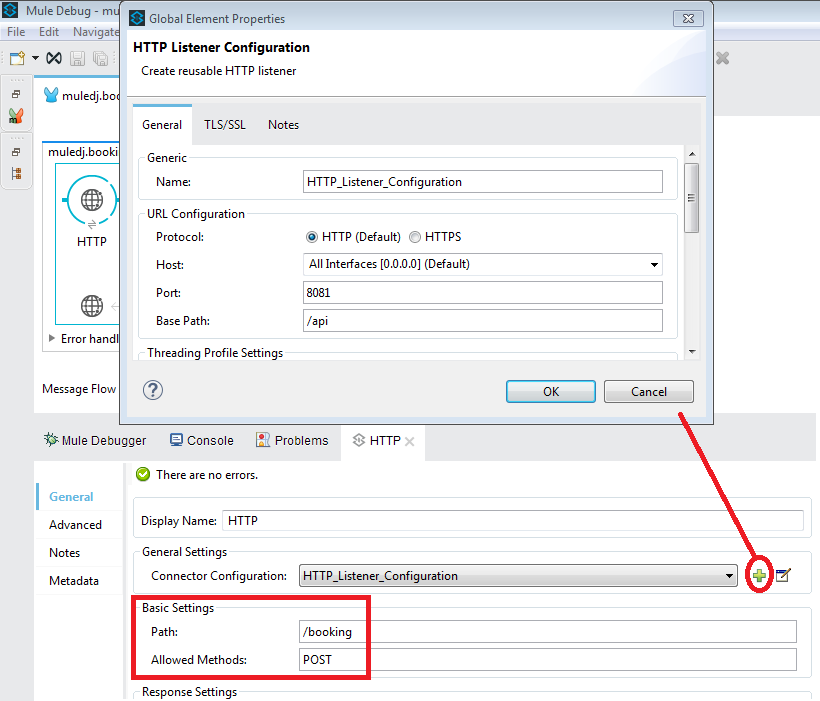Open the Host dropdown showing All Interfaces
The width and height of the screenshot is (820, 701).
pyautogui.click(x=654, y=264)
